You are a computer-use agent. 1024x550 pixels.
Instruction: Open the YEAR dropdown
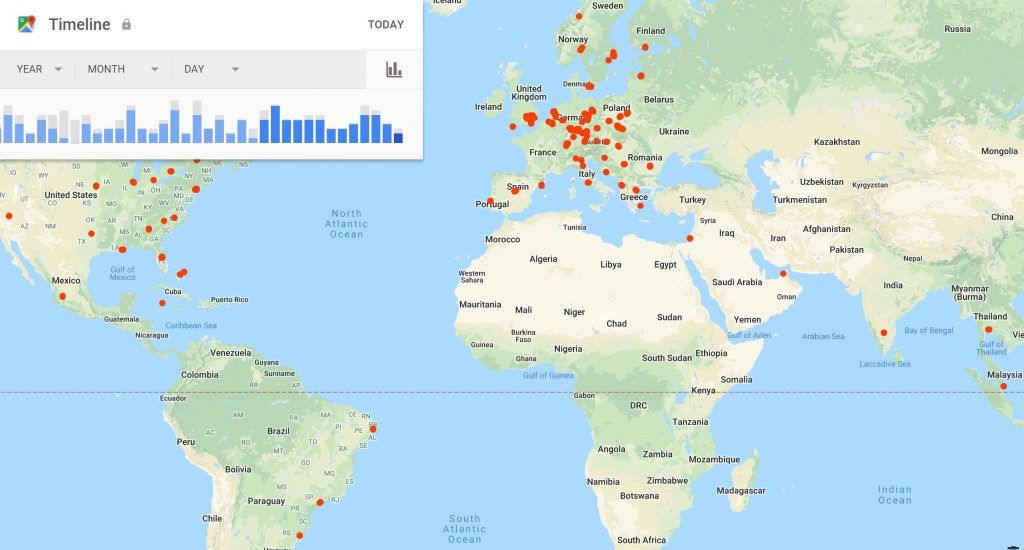pos(39,69)
